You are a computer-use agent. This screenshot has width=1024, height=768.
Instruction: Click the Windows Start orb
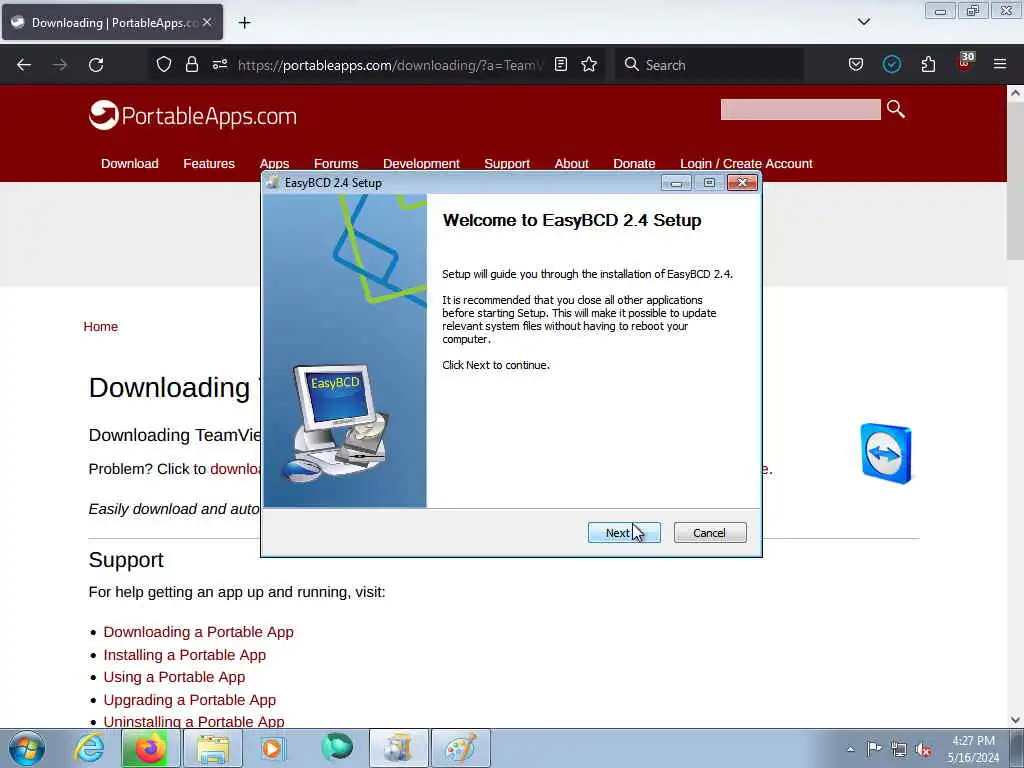tap(27, 748)
